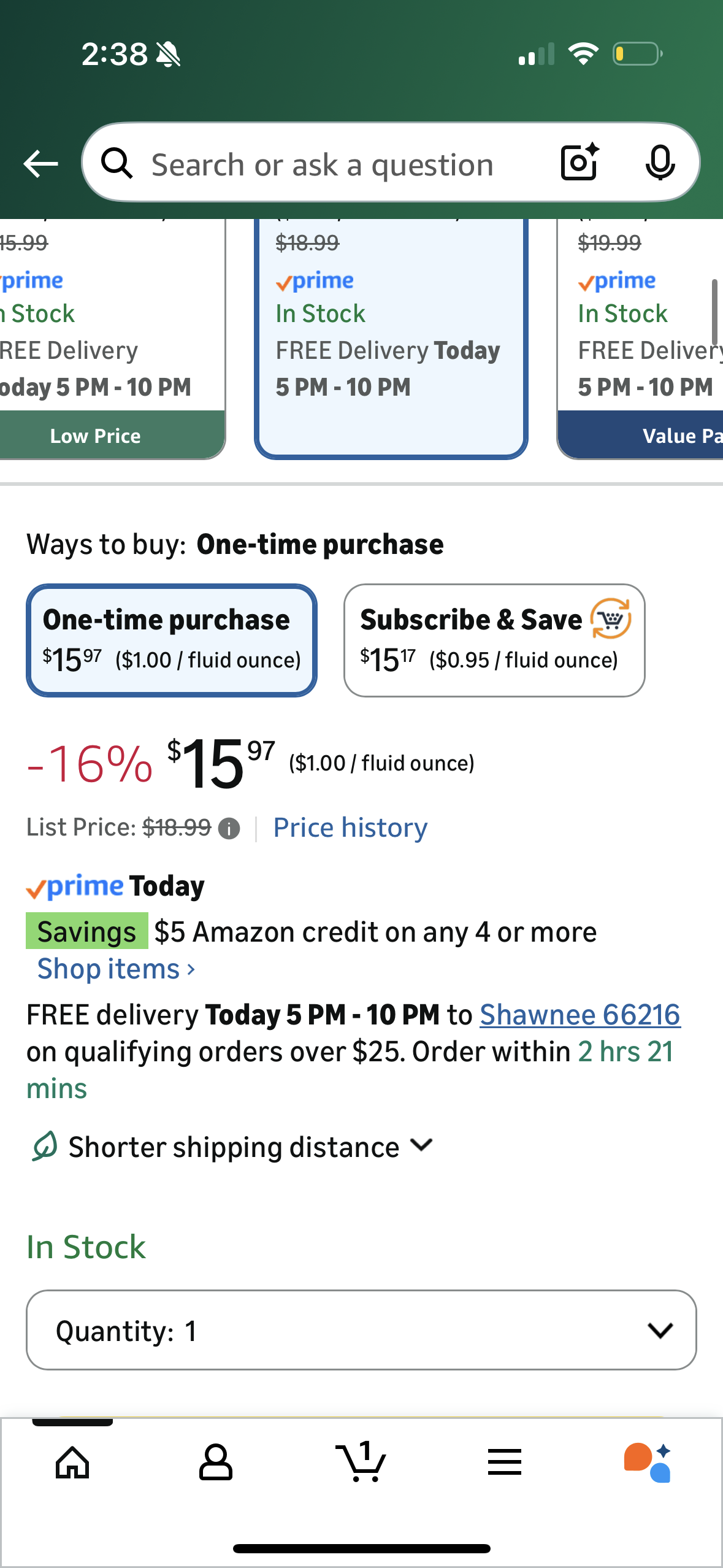This screenshot has width=723, height=1568.
Task: Launch the Rufus AI assistant icon
Action: (648, 1462)
